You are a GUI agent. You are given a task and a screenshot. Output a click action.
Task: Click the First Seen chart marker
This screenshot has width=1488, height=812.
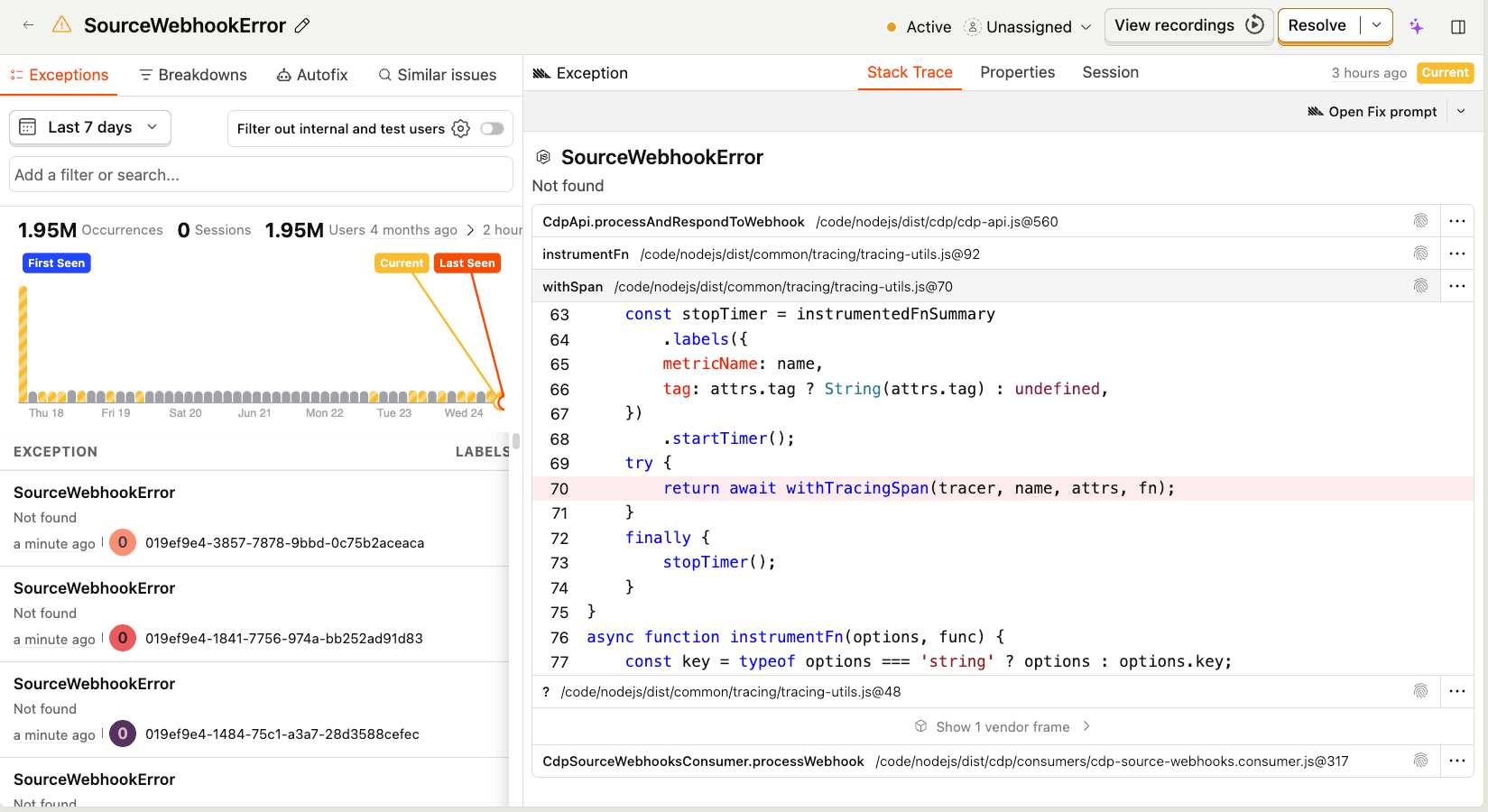pos(56,263)
